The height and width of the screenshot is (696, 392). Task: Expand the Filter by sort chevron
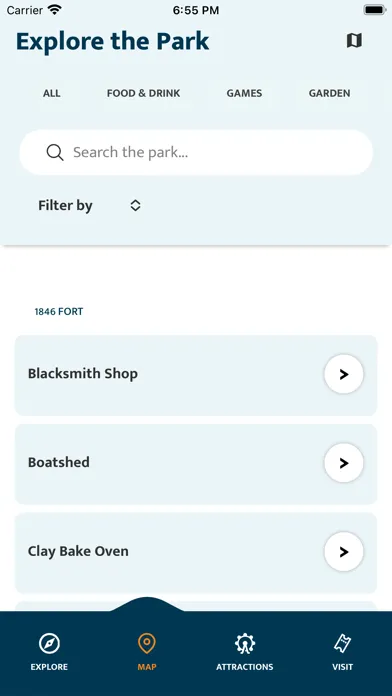[x=135, y=206]
